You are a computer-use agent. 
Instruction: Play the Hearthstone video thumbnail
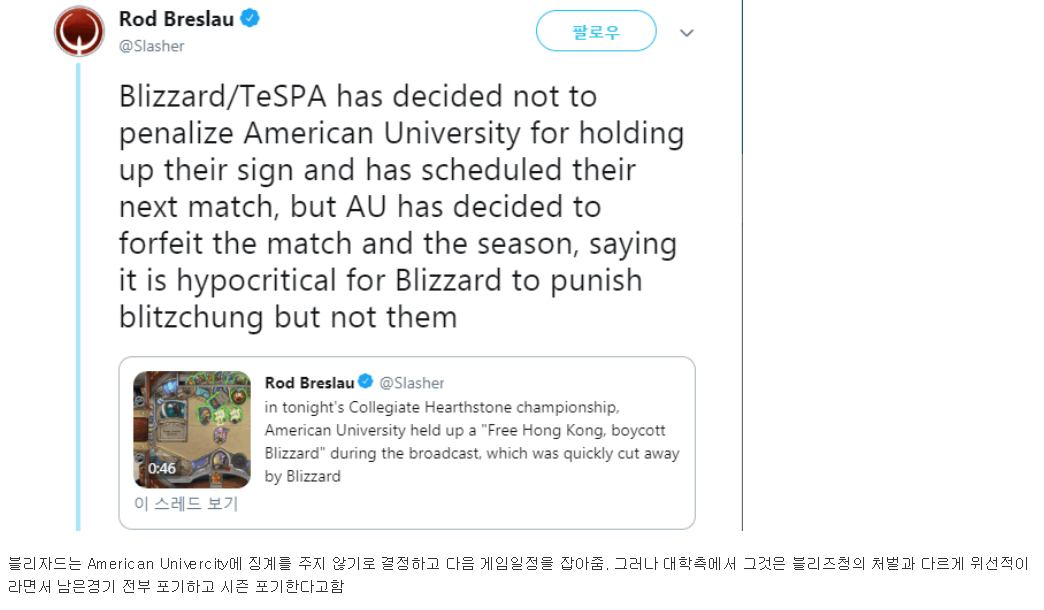tap(191, 429)
